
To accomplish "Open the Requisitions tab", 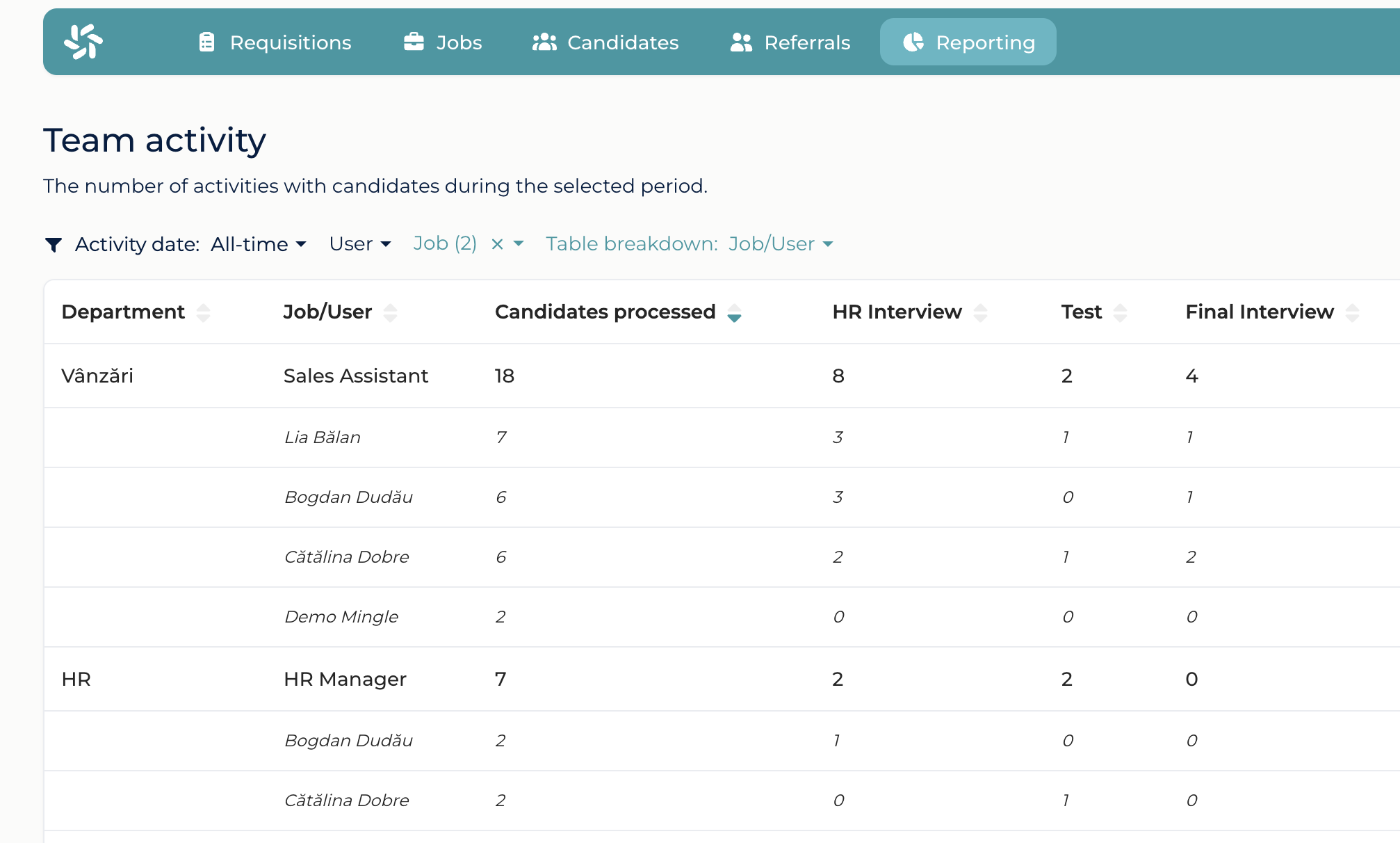I will point(275,42).
